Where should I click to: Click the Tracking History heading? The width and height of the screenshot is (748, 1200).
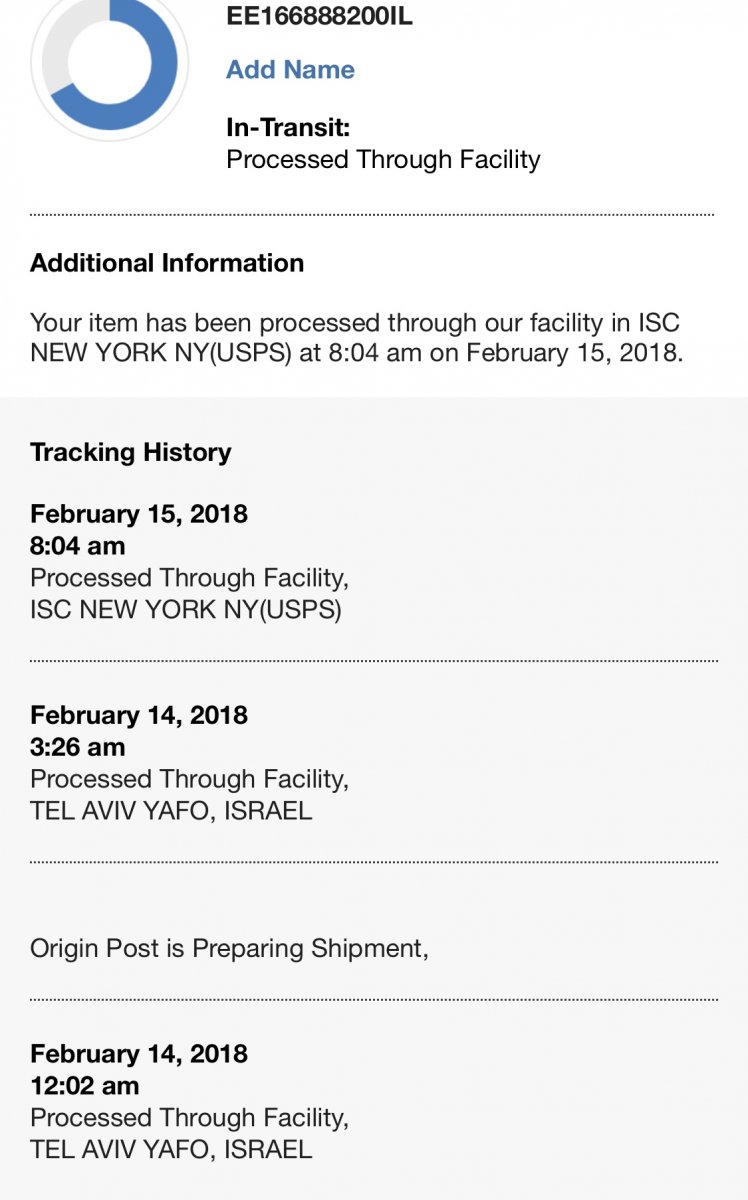point(131,452)
